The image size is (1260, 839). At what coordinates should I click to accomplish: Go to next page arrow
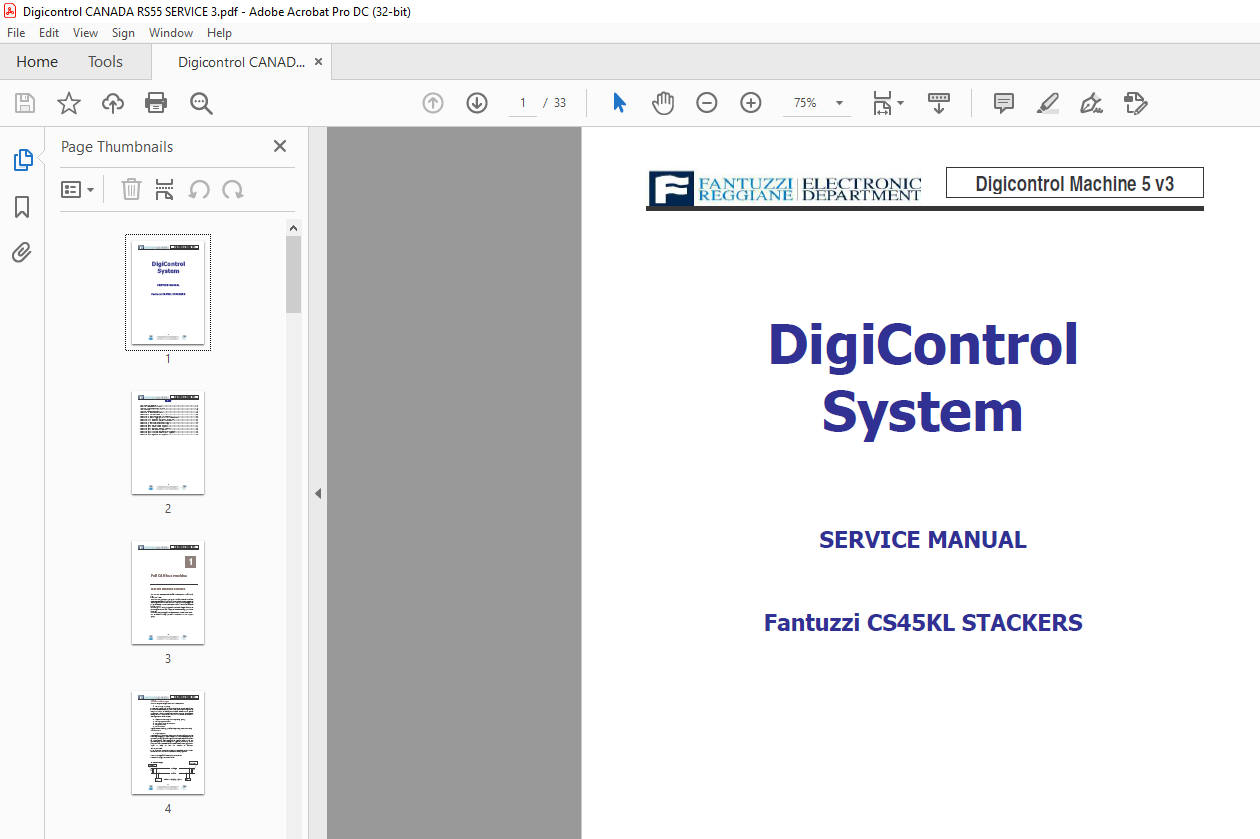[477, 103]
